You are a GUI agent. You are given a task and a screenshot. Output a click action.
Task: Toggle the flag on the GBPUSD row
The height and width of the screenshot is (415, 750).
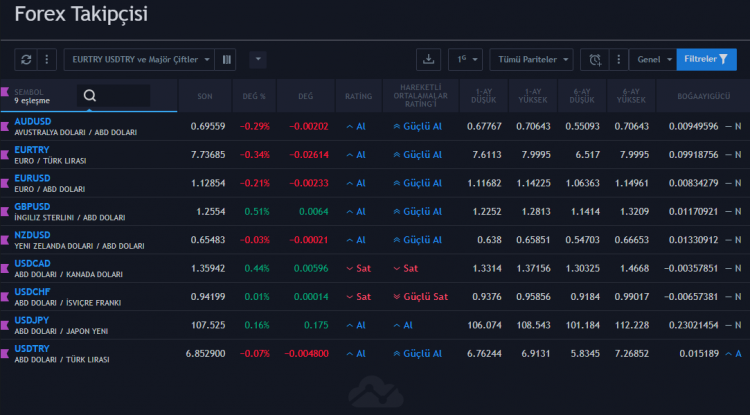(x=5, y=211)
